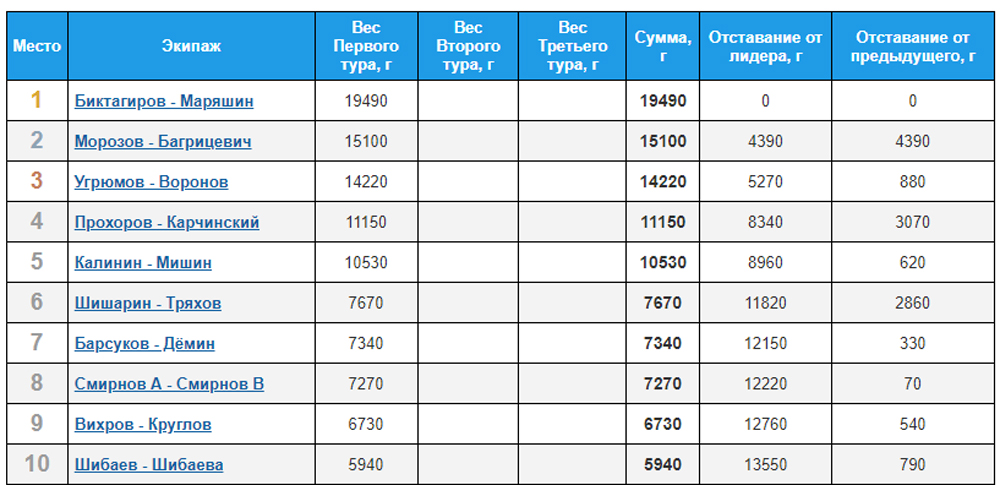Select the Вихров - Круглов crew link
1000x485 pixels.
click(143, 424)
